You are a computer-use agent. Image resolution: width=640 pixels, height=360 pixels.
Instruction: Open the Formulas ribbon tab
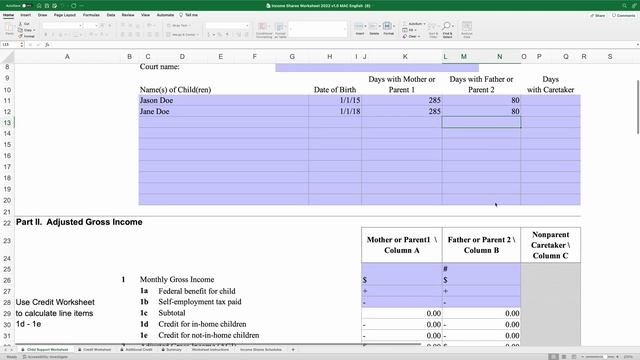click(91, 15)
